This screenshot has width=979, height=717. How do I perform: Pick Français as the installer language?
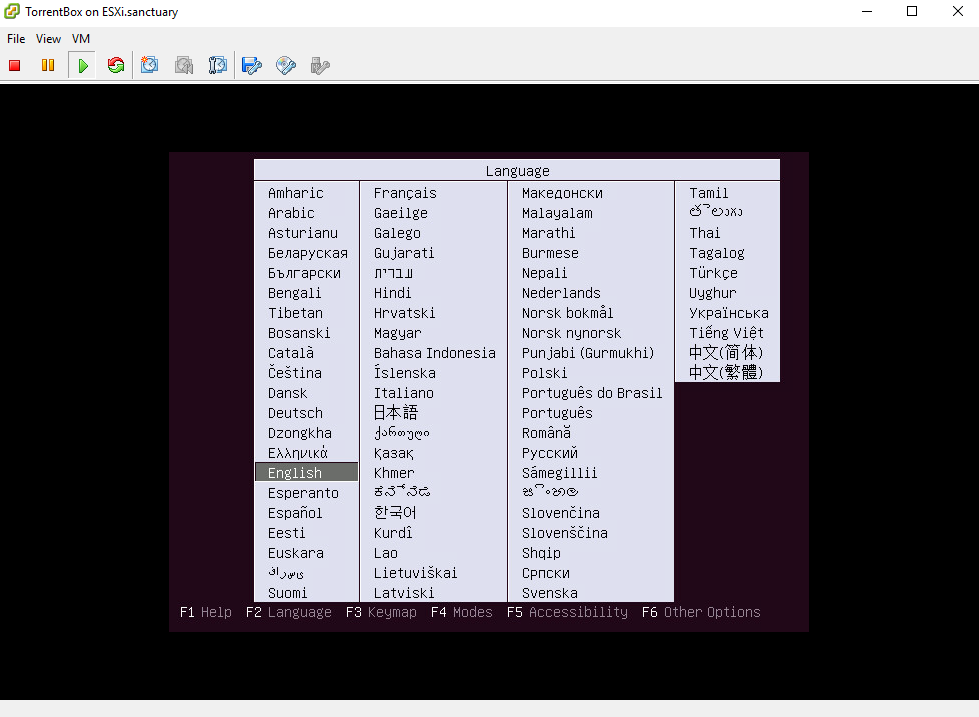[405, 193]
